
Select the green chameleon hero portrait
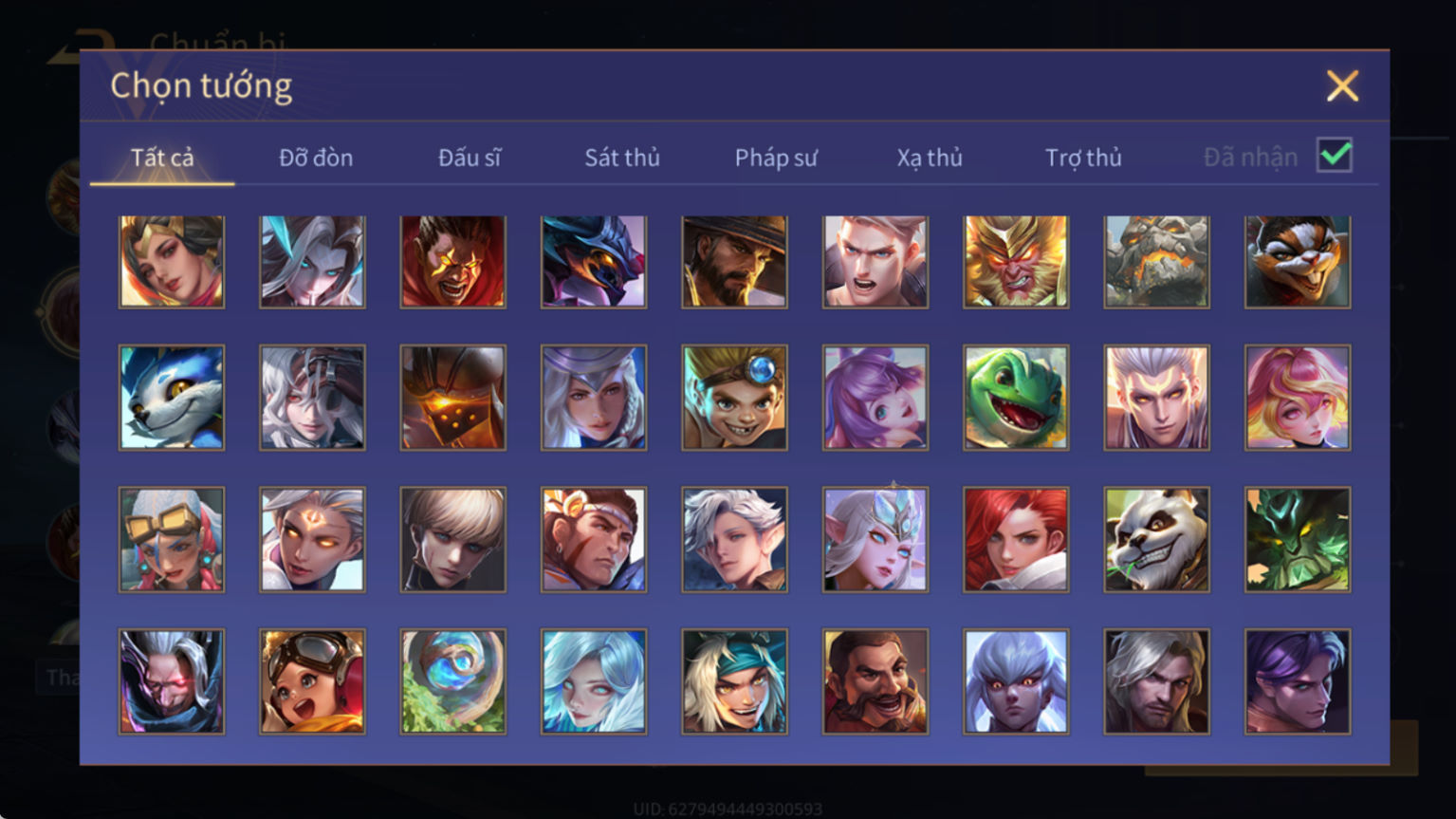click(x=1015, y=398)
